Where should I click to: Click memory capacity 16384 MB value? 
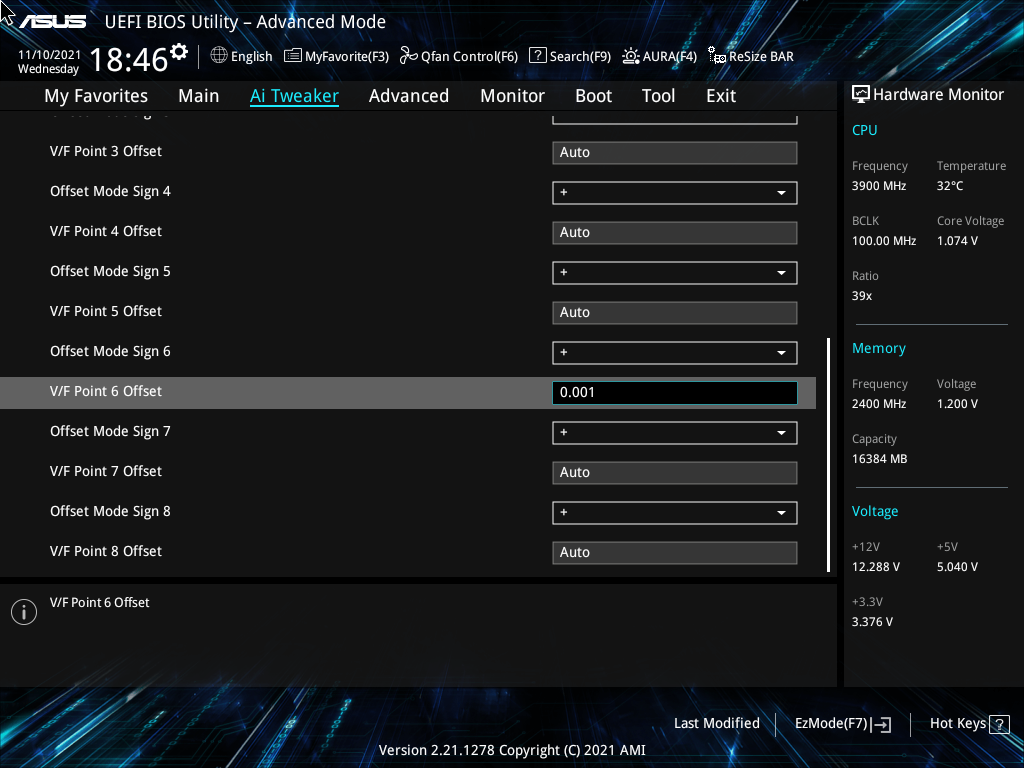pyautogui.click(x=880, y=459)
